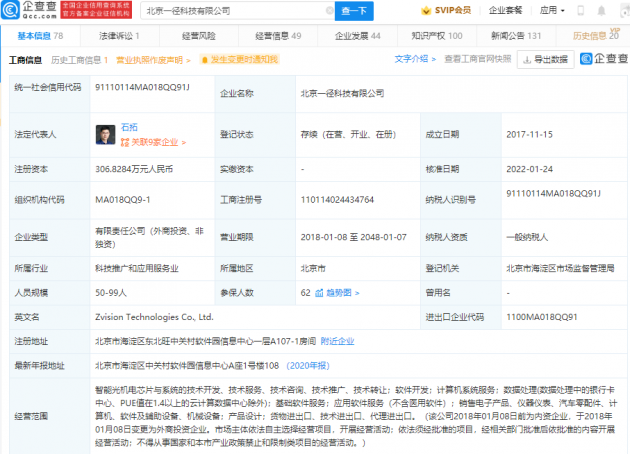Click the 导出数据 download icon button
This screenshot has width=630, height=454.
[x=546, y=59]
